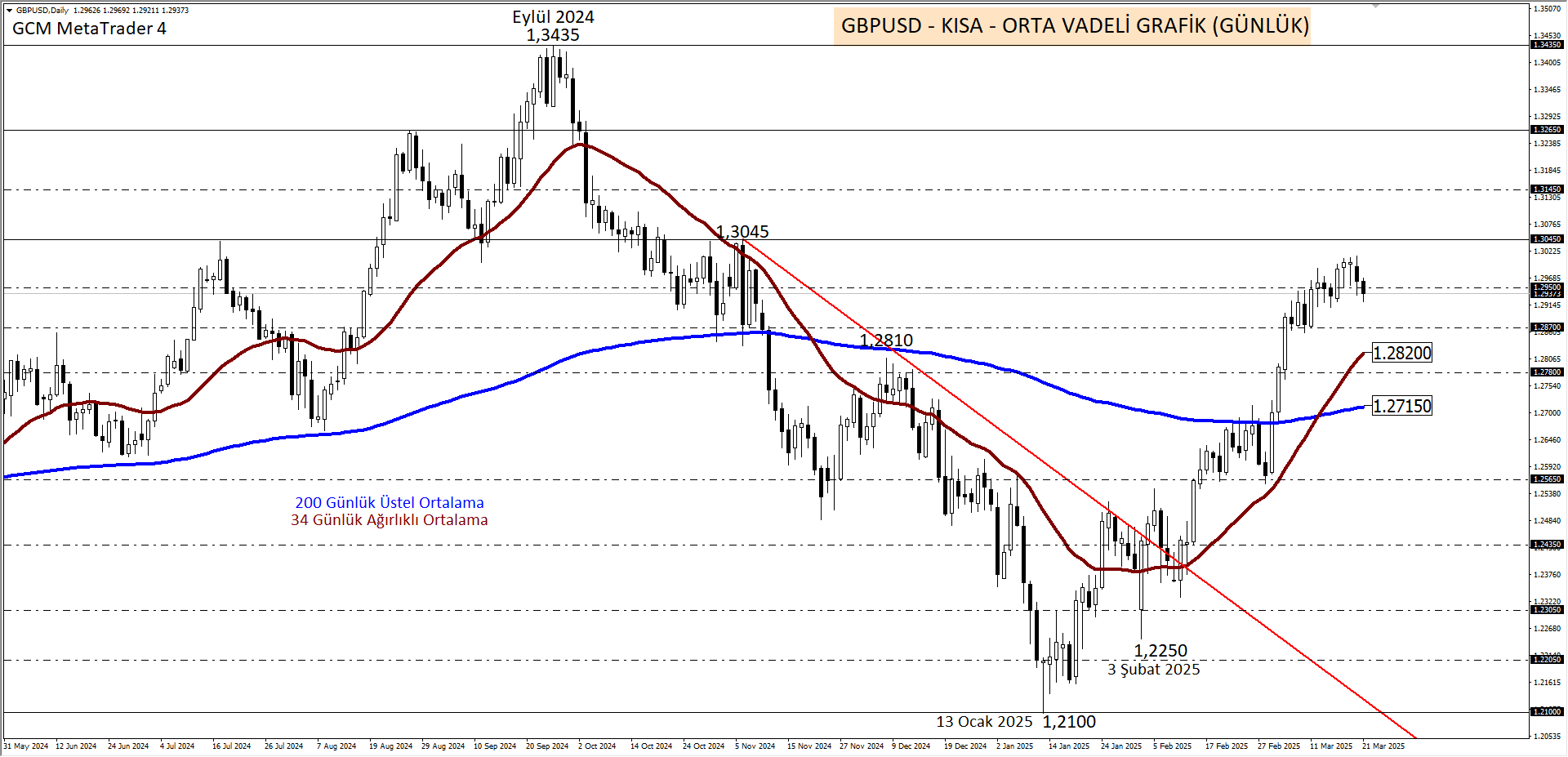
Task: Click the '19 Dec 2024' date on time axis
Action: click(x=965, y=746)
